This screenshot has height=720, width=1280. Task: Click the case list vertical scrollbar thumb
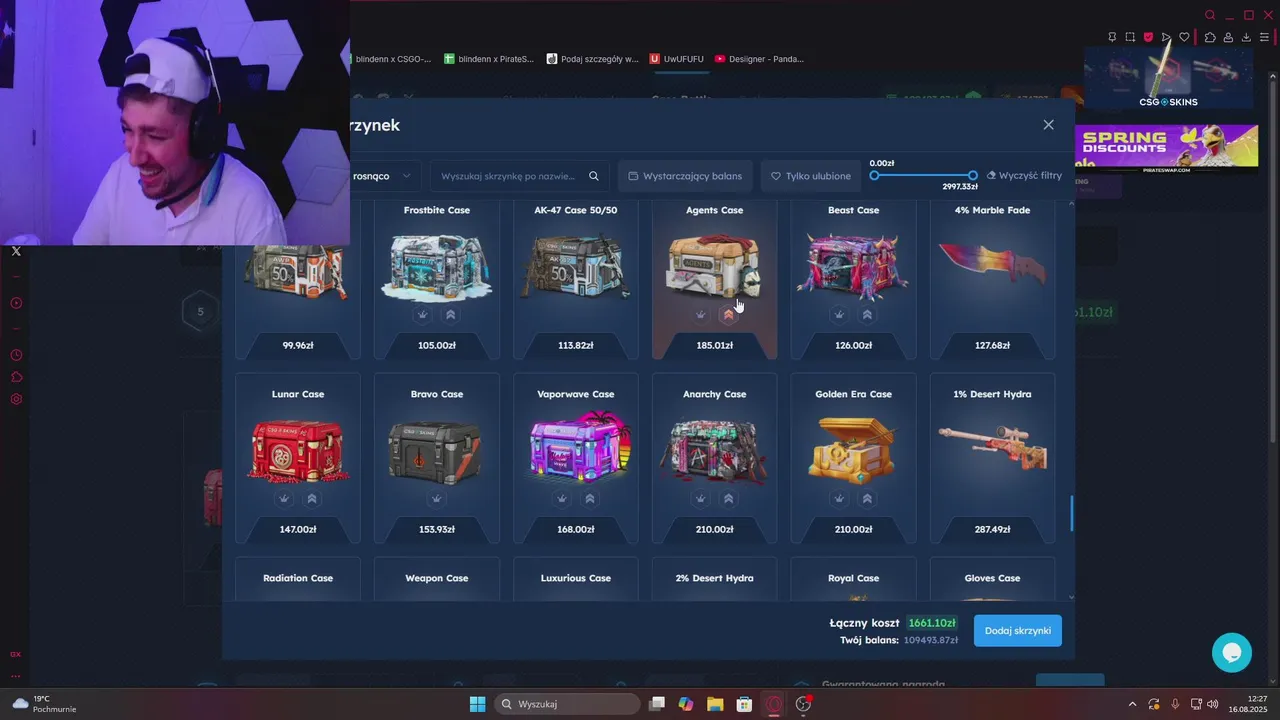[x=1072, y=514]
